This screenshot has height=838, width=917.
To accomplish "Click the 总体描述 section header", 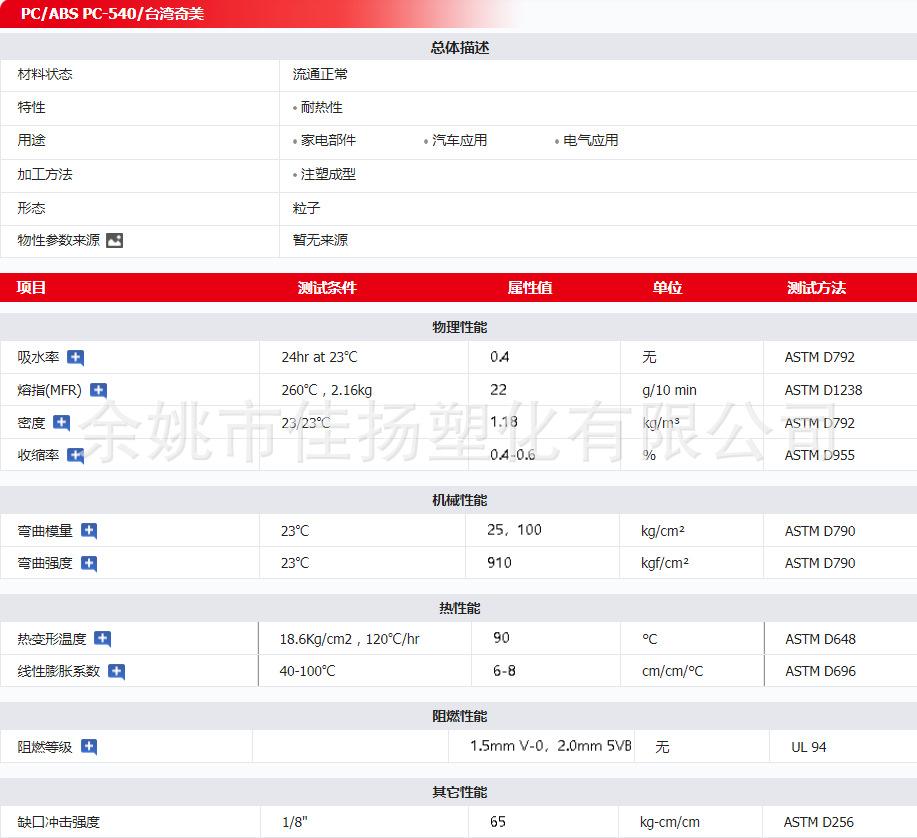I will 460,47.
